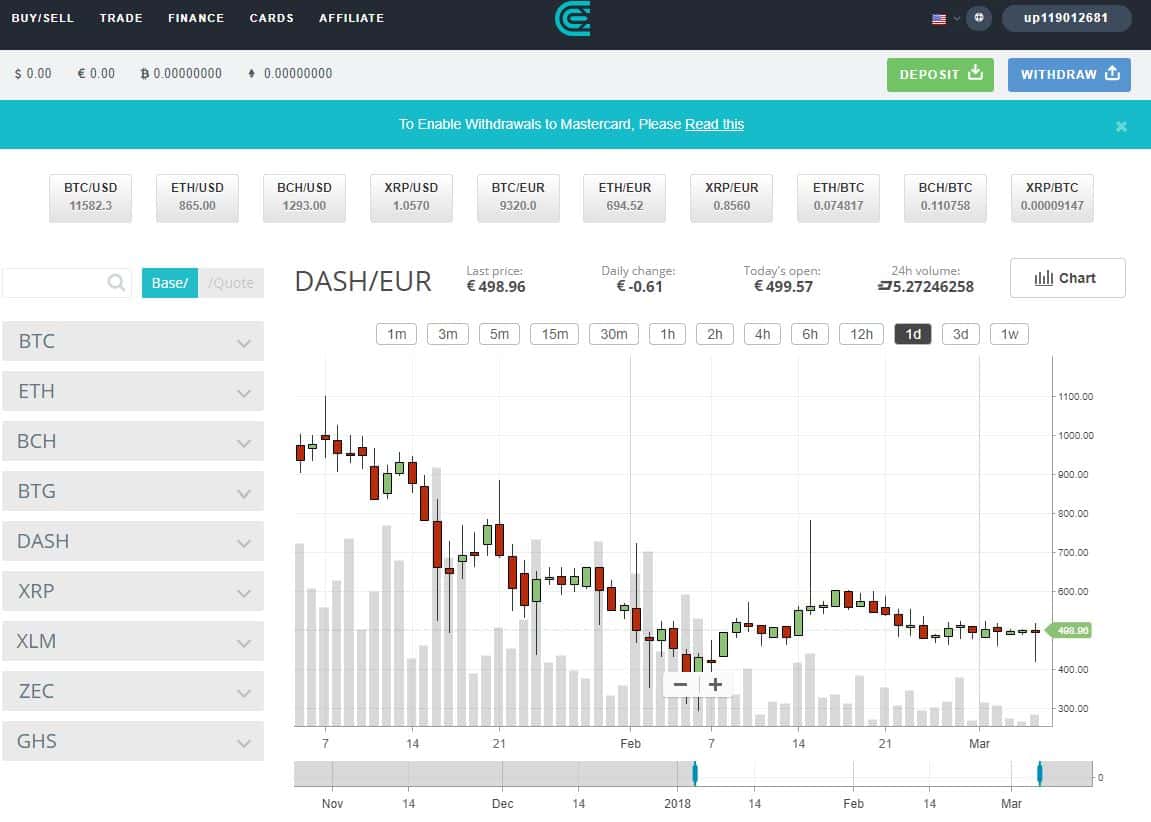Expand the GHS market list

click(133, 741)
